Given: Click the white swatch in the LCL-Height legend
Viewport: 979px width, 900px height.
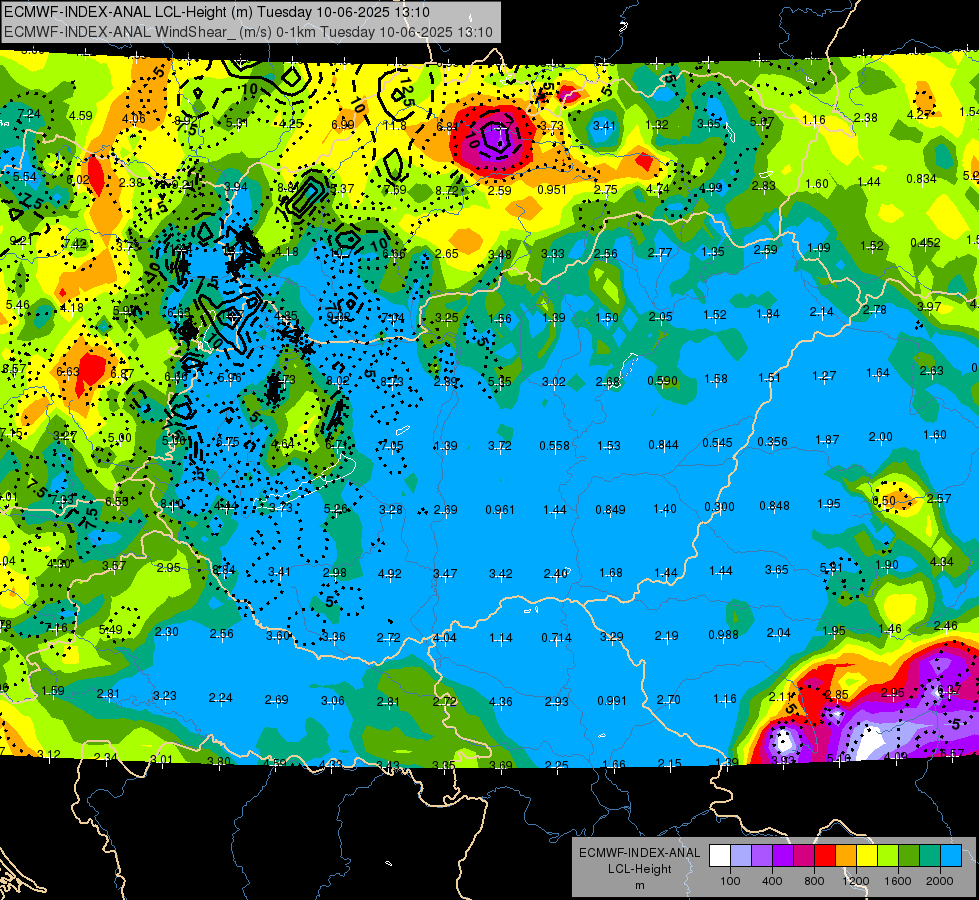Looking at the screenshot, I should [x=720, y=855].
